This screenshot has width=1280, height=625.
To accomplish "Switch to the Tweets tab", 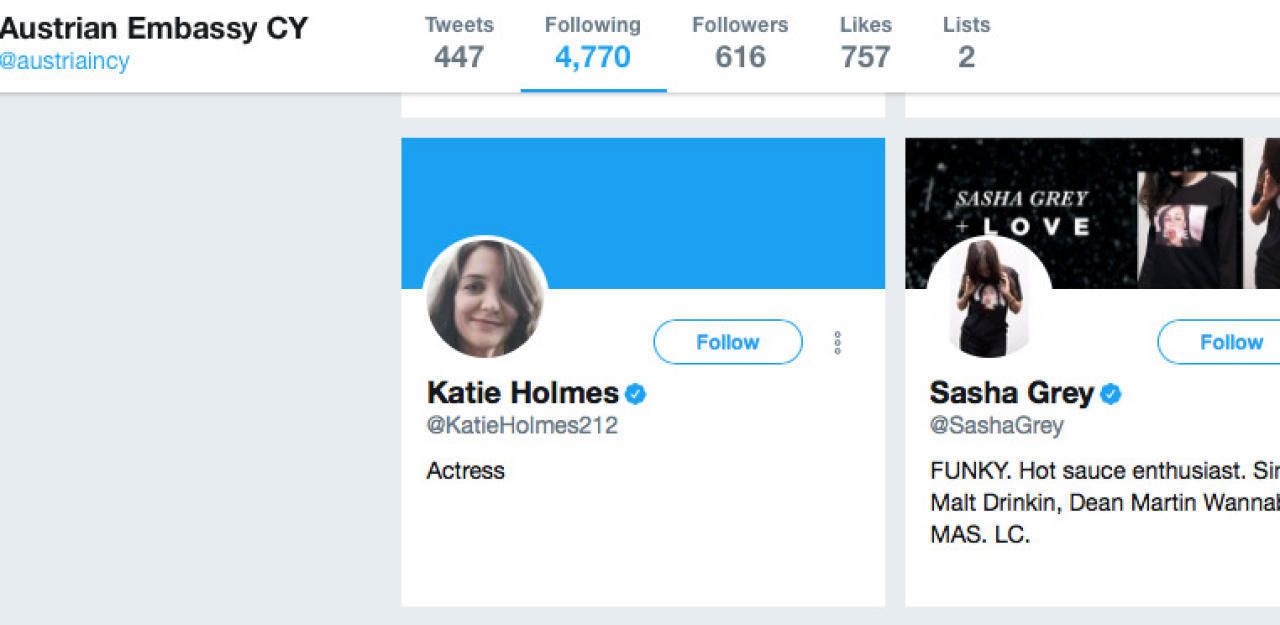I will (459, 43).
